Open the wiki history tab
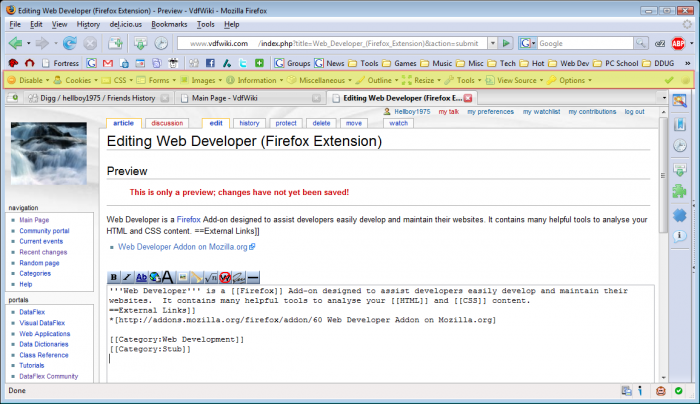Screen dimensions: 700x404 (250, 123)
